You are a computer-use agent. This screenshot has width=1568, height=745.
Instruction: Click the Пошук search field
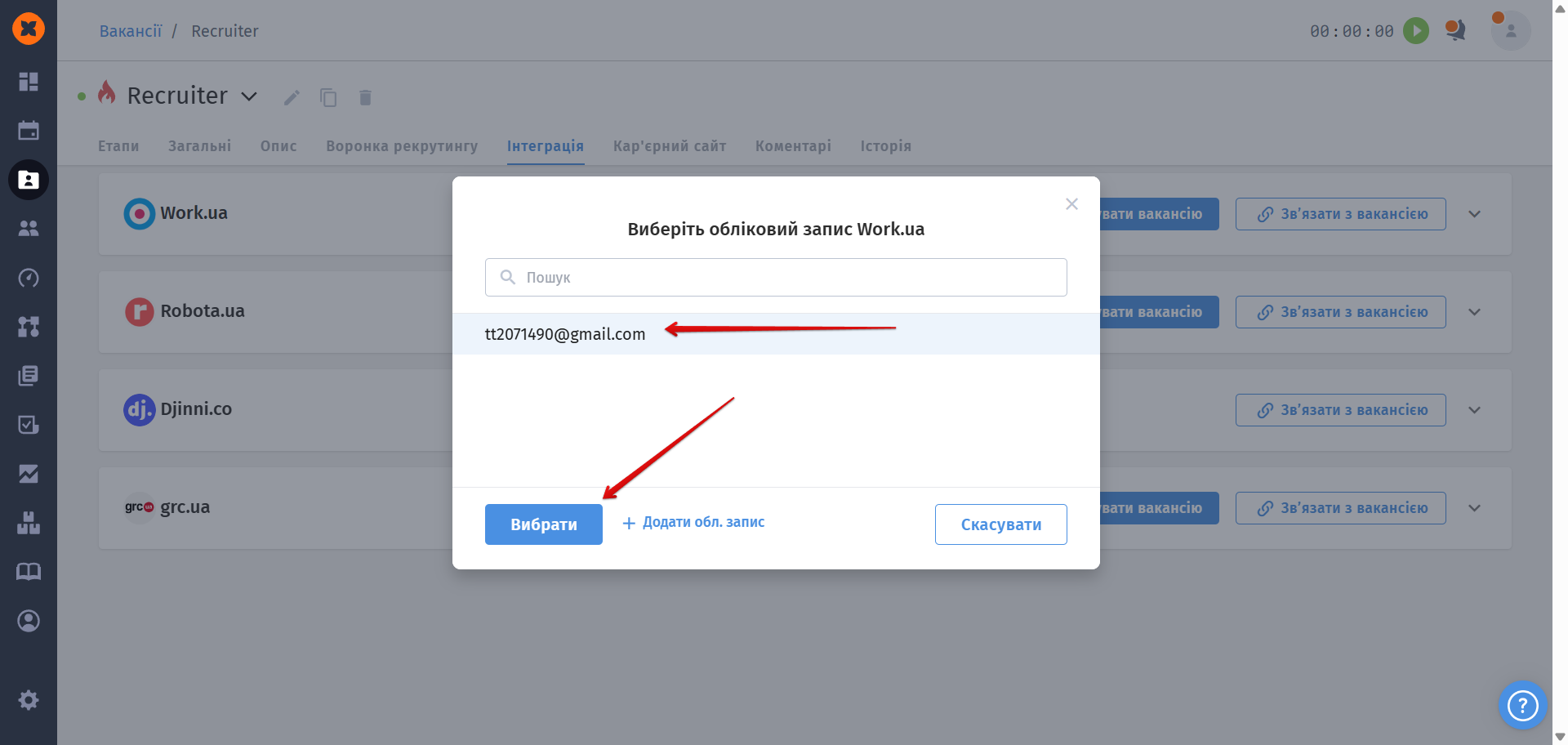(776, 278)
